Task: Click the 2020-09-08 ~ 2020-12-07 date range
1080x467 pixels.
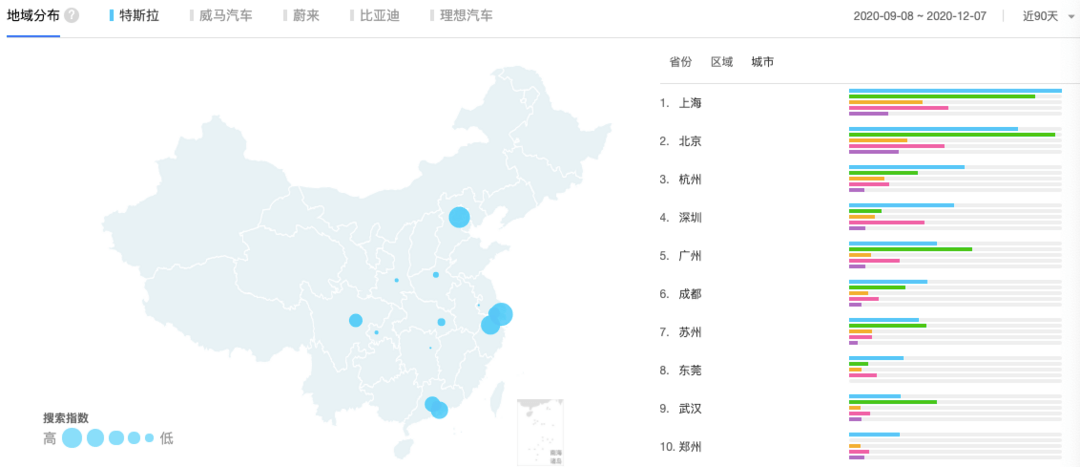Action: coord(921,16)
